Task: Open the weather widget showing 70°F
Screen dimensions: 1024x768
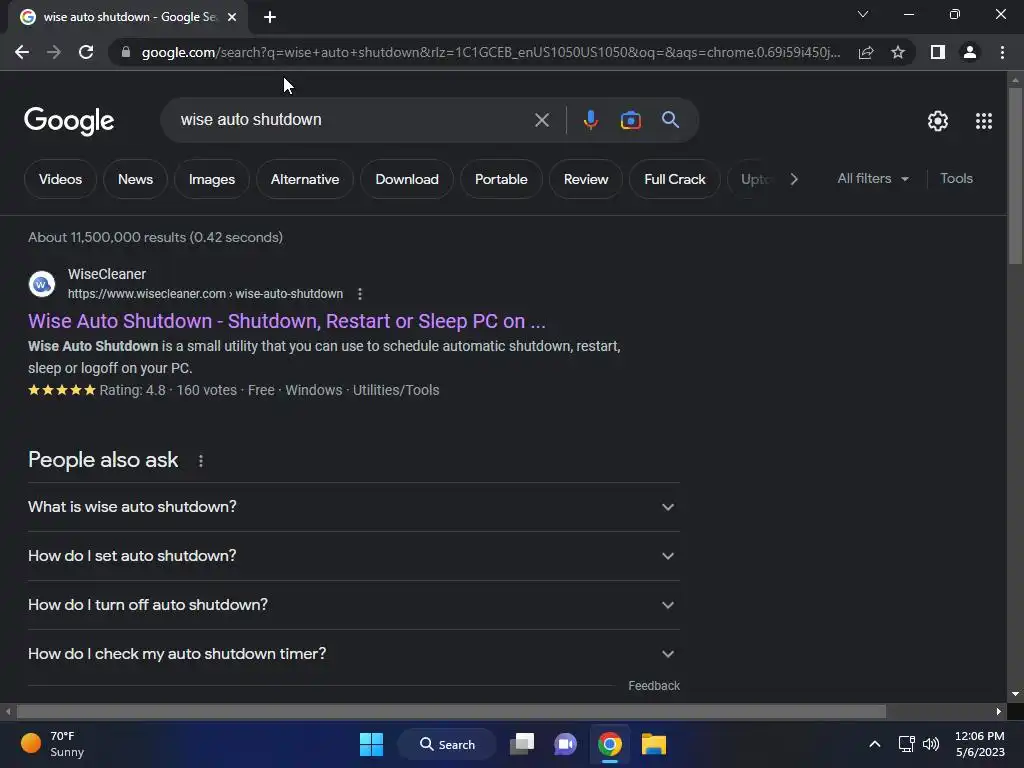Action: pos(52,744)
